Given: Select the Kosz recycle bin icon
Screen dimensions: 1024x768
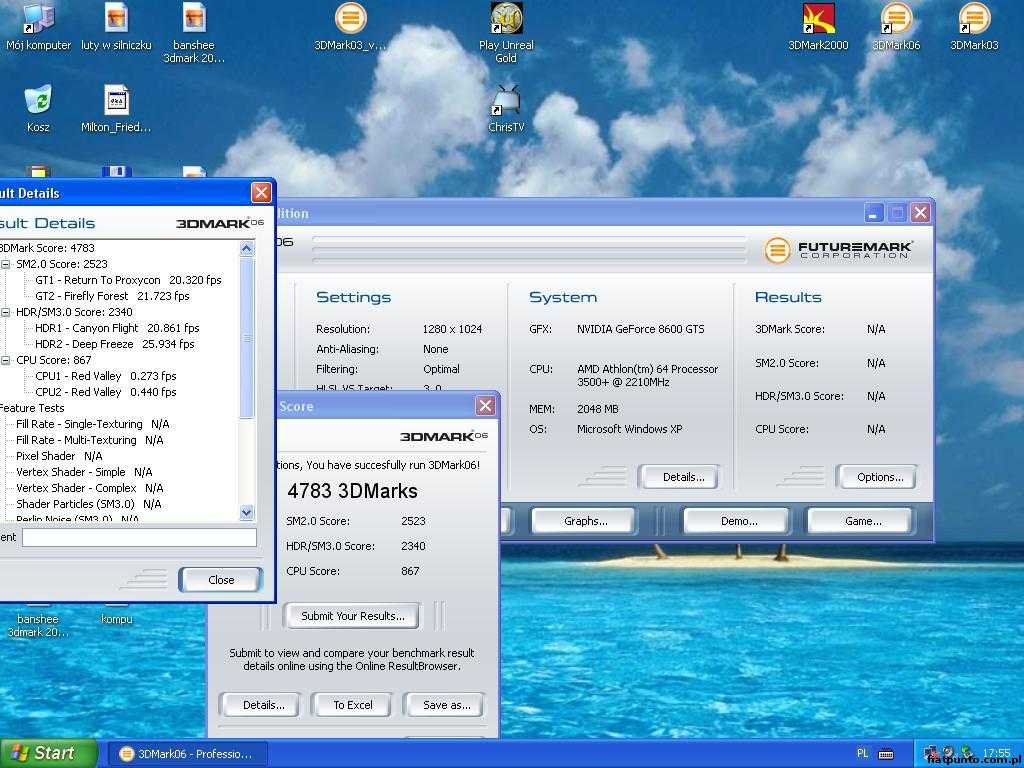Looking at the screenshot, I should click(x=38, y=108).
